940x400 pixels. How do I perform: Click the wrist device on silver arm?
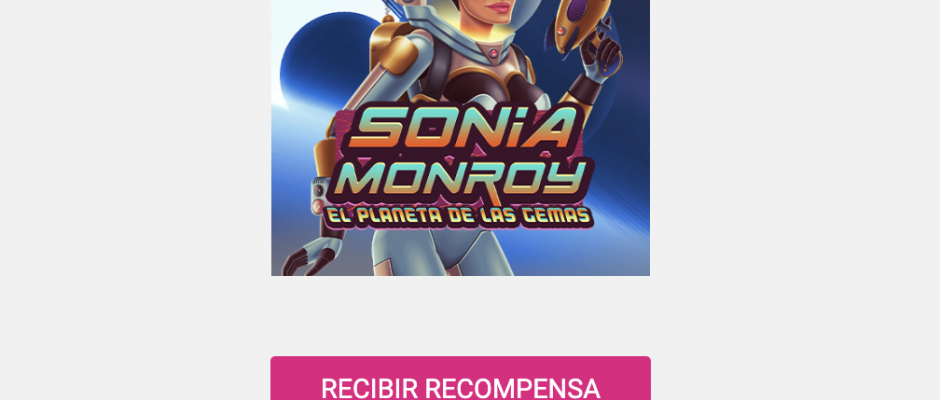click(320, 196)
